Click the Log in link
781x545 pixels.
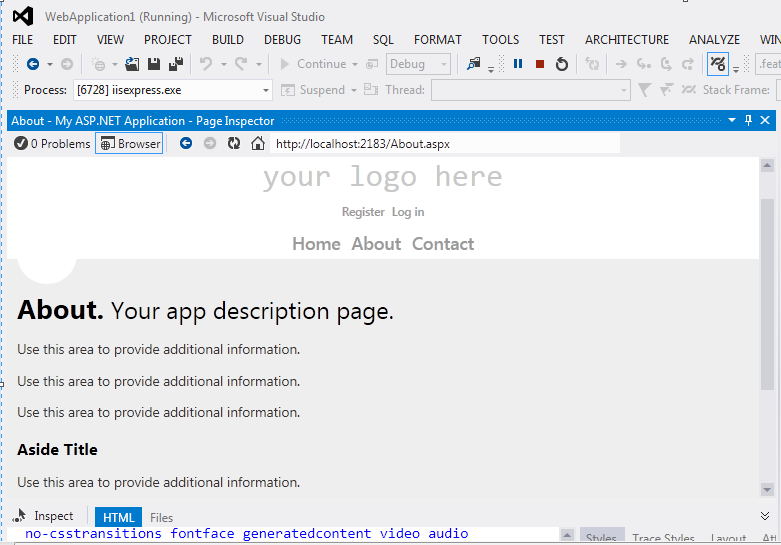pos(408,212)
